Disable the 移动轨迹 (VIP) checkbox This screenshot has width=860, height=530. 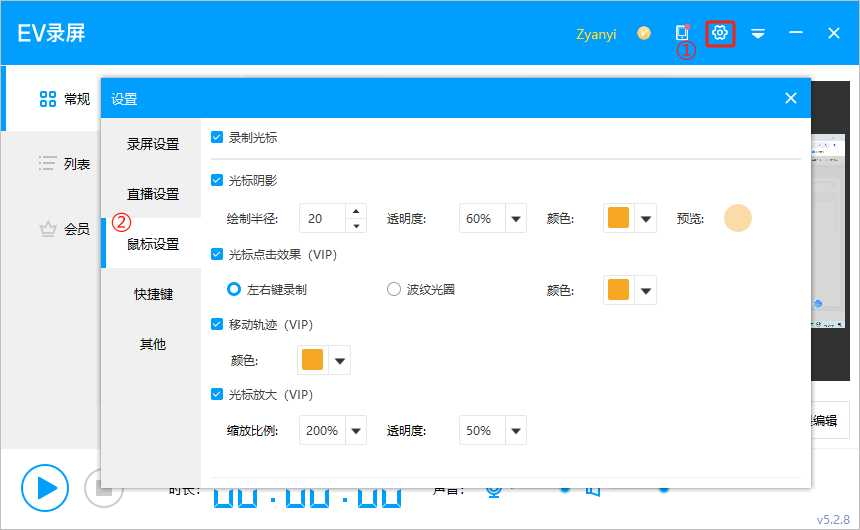tap(217, 324)
